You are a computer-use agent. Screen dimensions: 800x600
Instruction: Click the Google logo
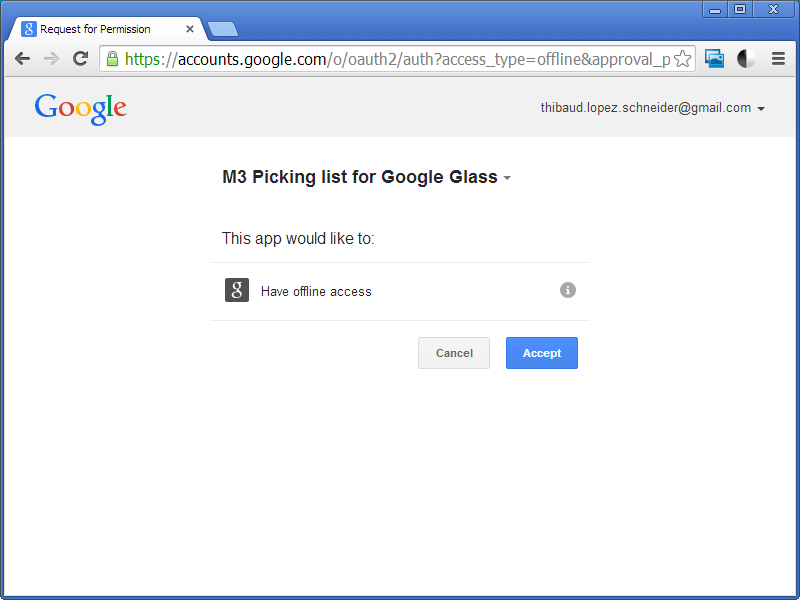coord(80,108)
